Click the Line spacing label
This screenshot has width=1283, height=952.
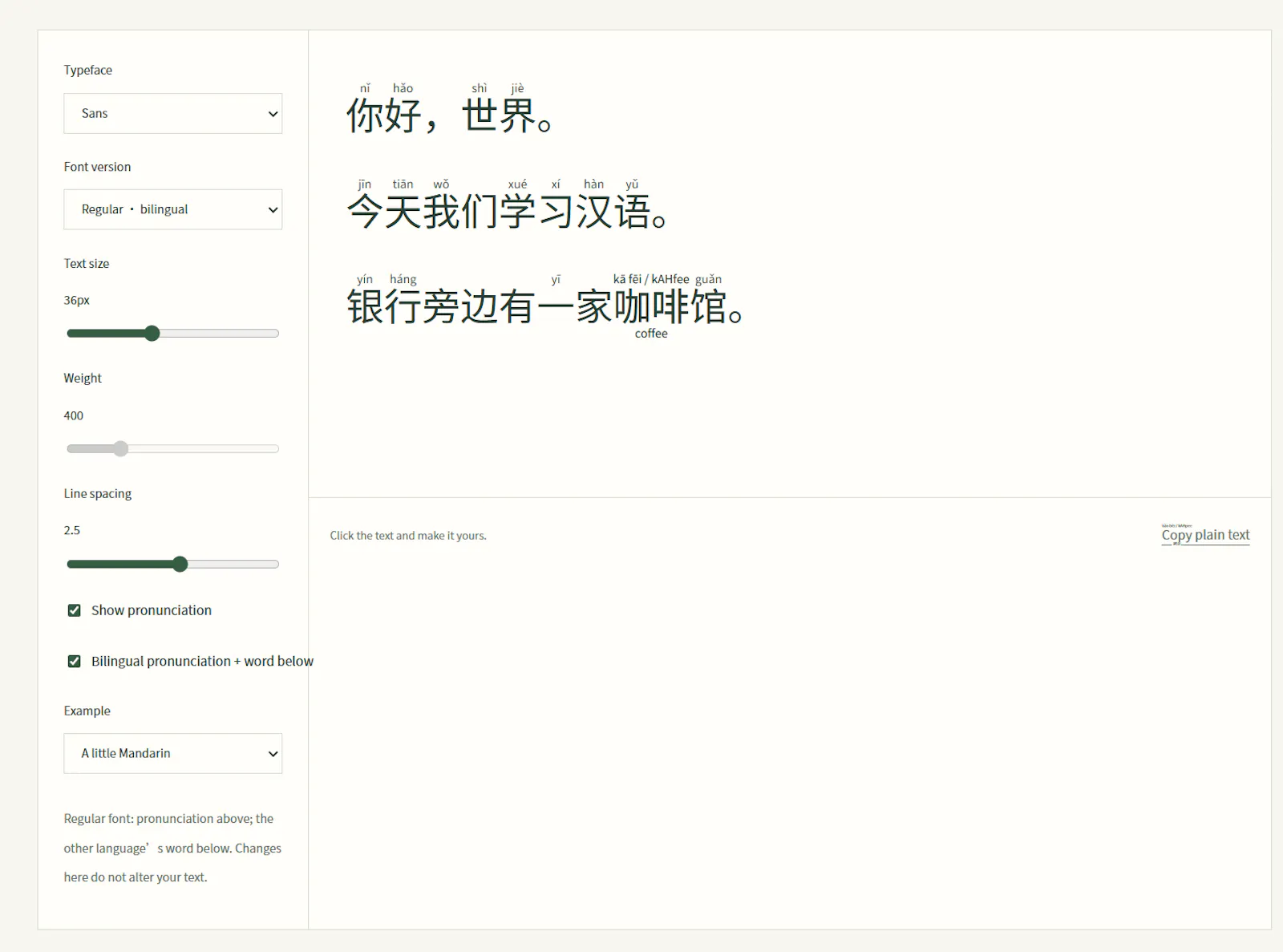[98, 493]
